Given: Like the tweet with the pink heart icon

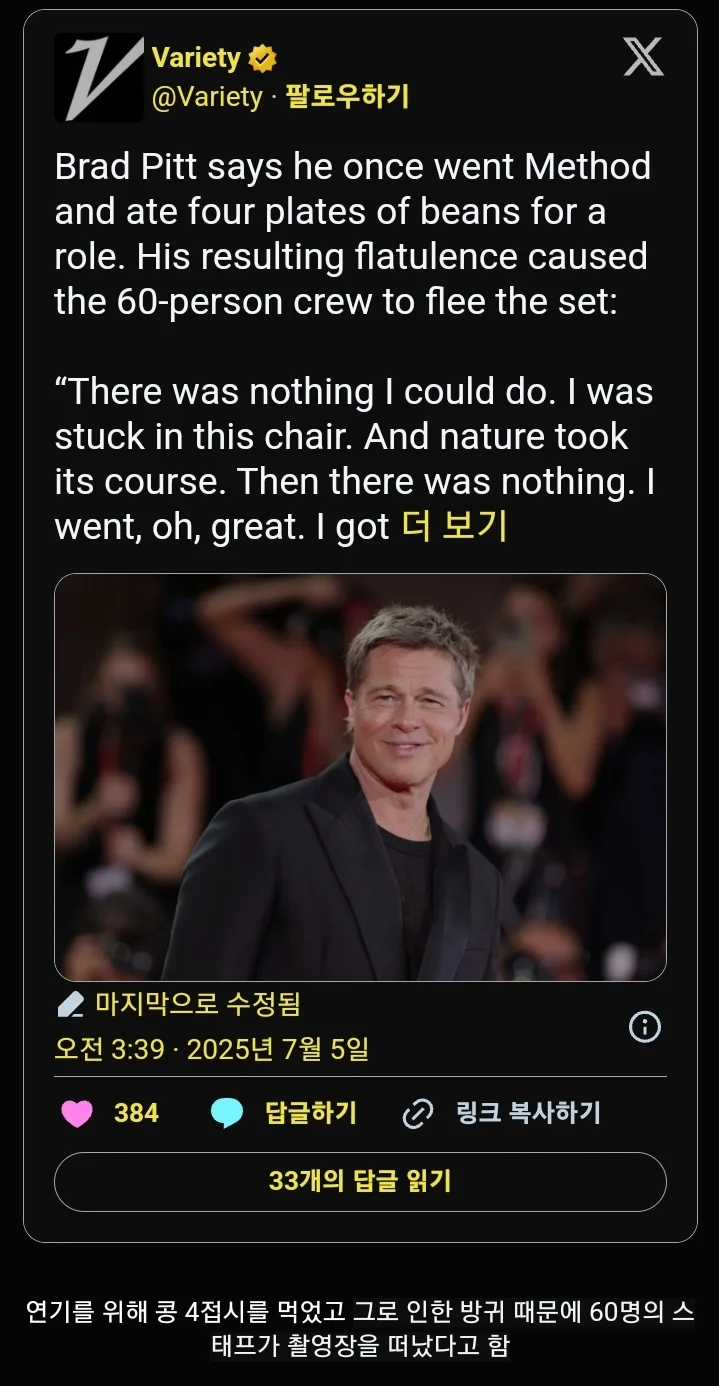Looking at the screenshot, I should (x=77, y=1113).
